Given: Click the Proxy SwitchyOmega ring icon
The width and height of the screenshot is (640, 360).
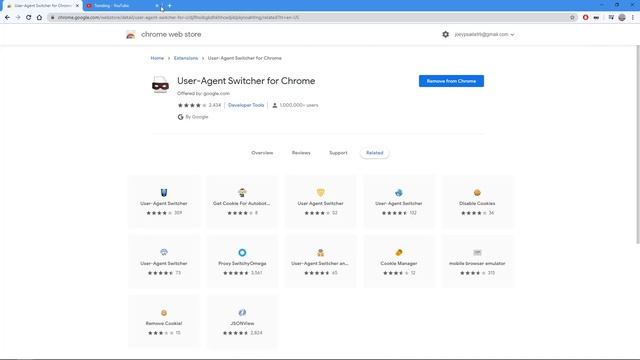Looking at the screenshot, I should tap(242, 252).
